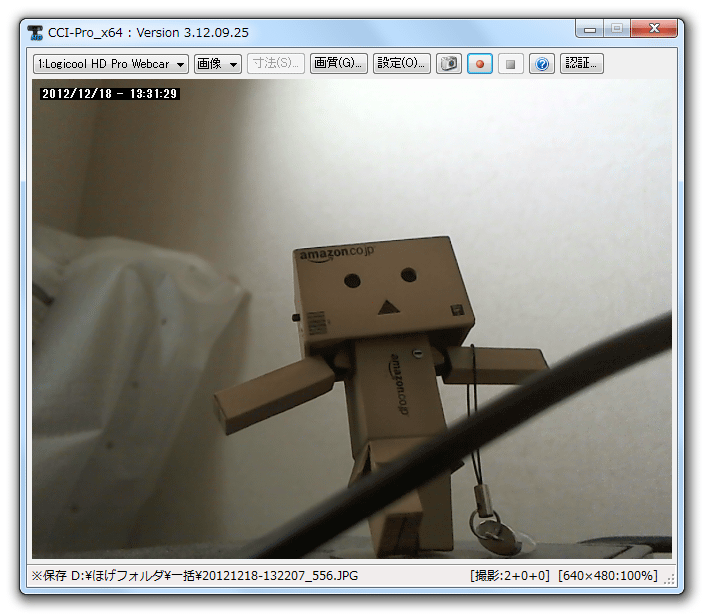Click the 認証... authentication button

(x=582, y=63)
